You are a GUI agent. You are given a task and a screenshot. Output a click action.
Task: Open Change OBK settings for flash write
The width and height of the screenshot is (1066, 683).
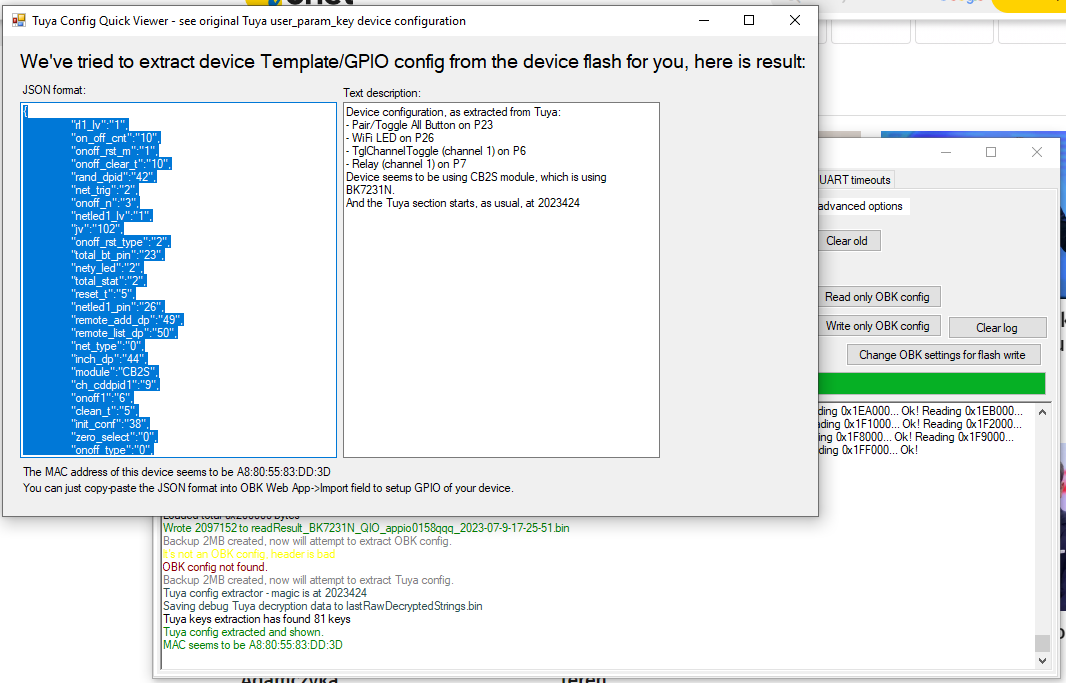coord(942,355)
